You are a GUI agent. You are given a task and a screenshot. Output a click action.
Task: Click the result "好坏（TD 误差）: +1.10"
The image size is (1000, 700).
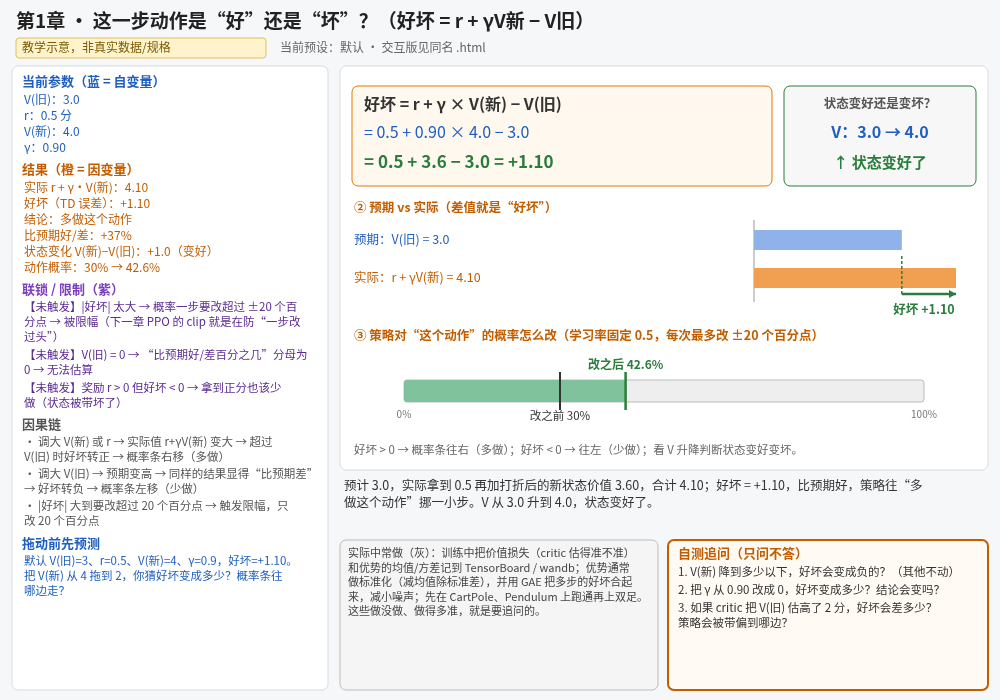tap(87, 203)
